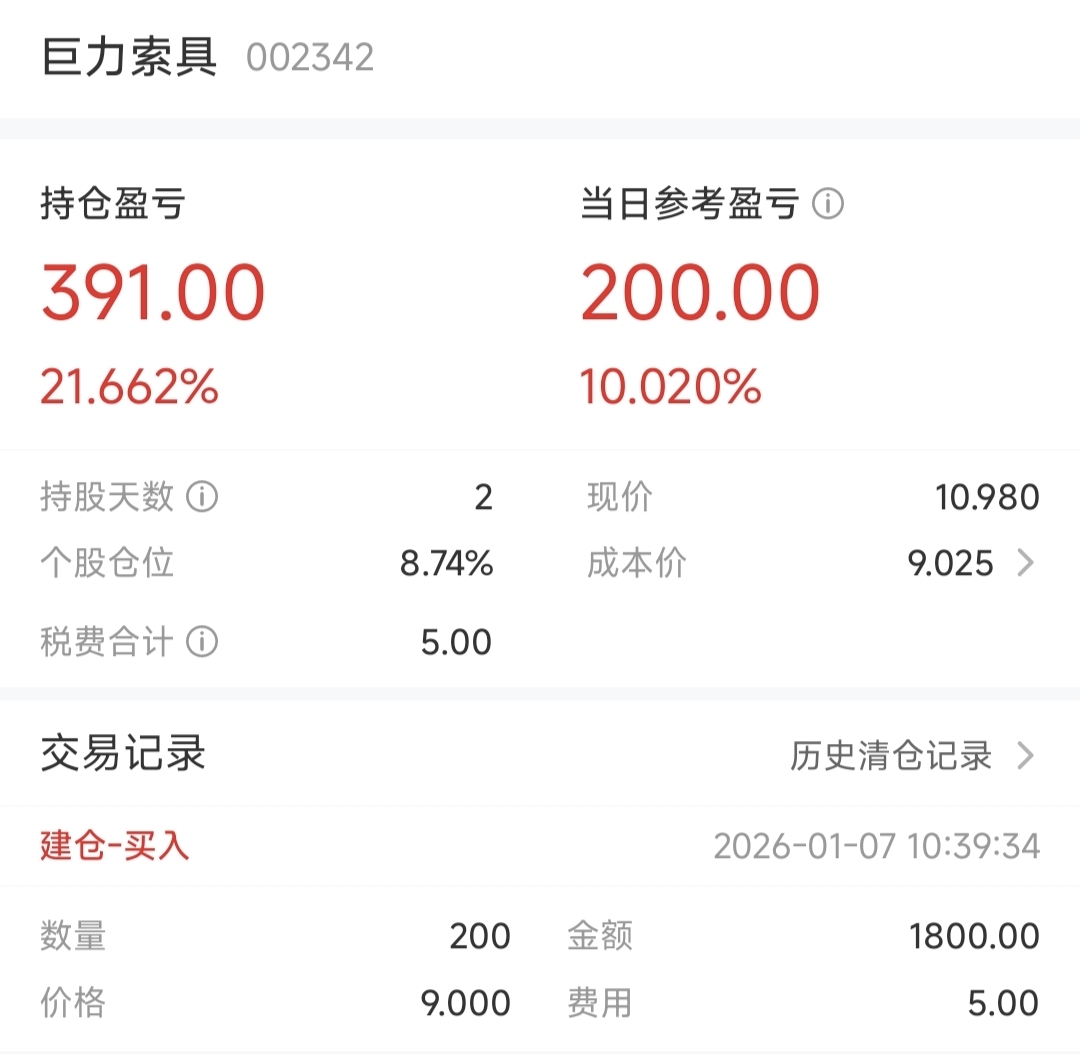Select the 巨力索具 stock title

tap(129, 56)
